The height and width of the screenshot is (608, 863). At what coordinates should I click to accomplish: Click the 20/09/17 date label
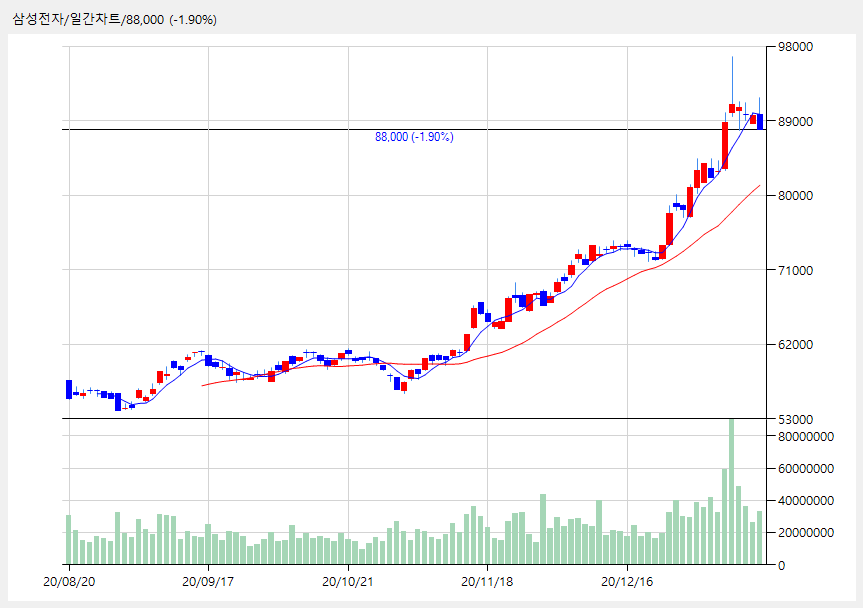click(x=208, y=582)
